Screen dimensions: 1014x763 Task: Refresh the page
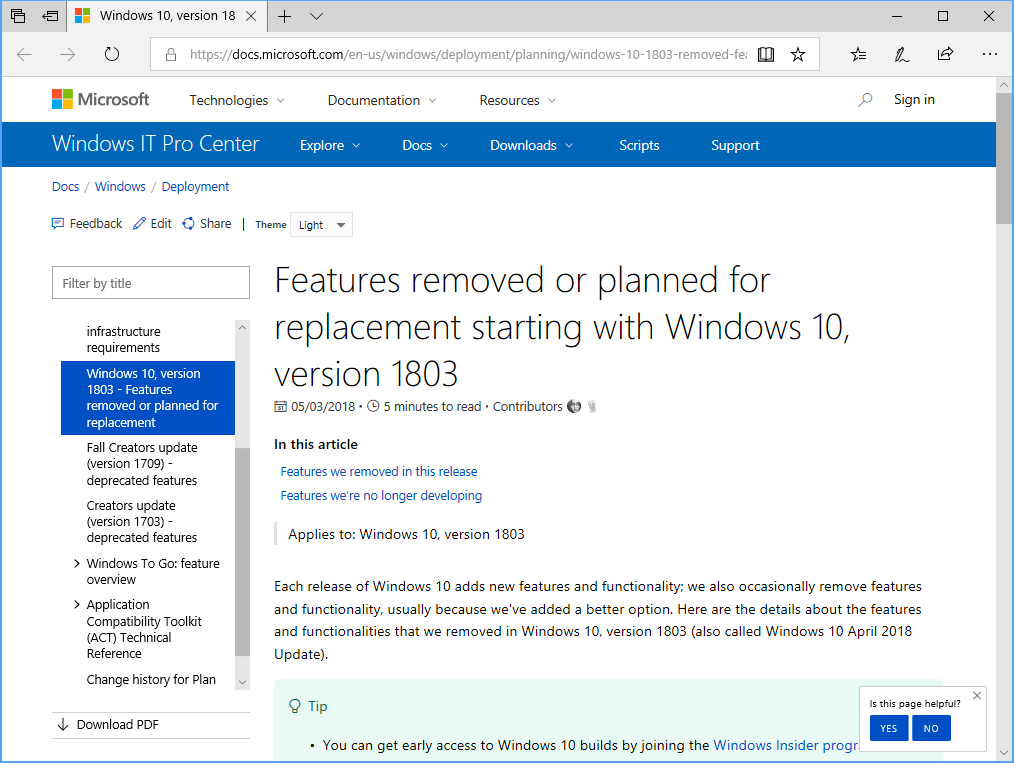coord(111,55)
